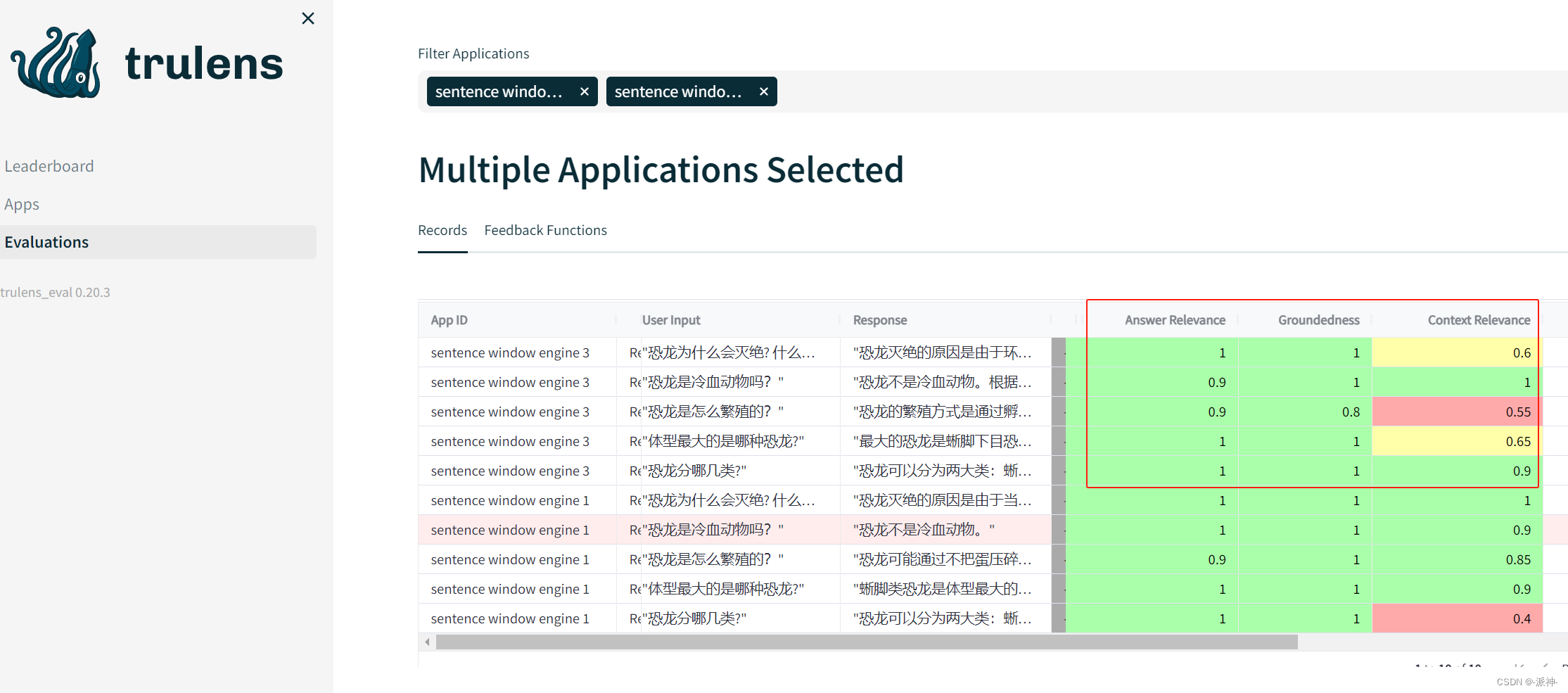Viewport: 1568px width, 693px height.
Task: Remove the first sentence window filter tag
Action: coord(584,91)
